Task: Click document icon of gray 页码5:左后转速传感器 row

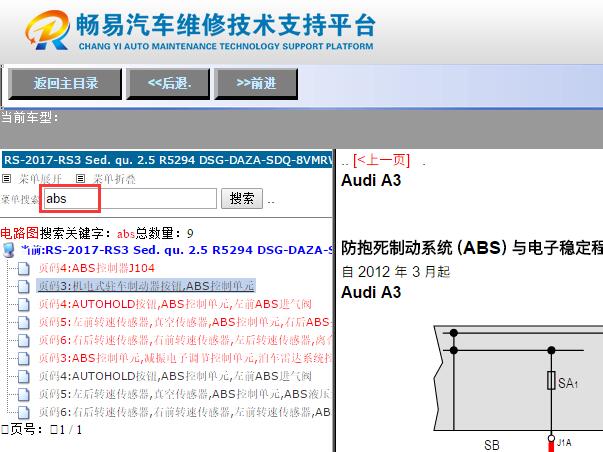Action: [x=23, y=395]
